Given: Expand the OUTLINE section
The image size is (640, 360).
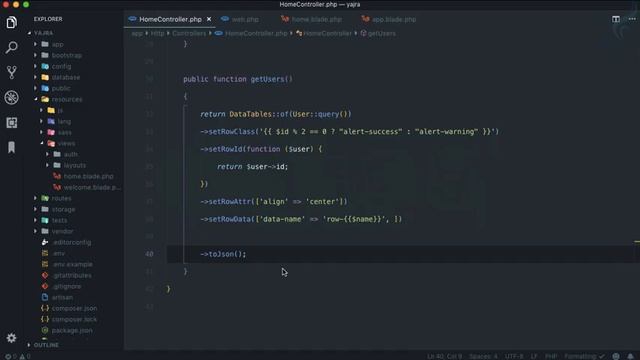Looking at the screenshot, I should [43, 345].
